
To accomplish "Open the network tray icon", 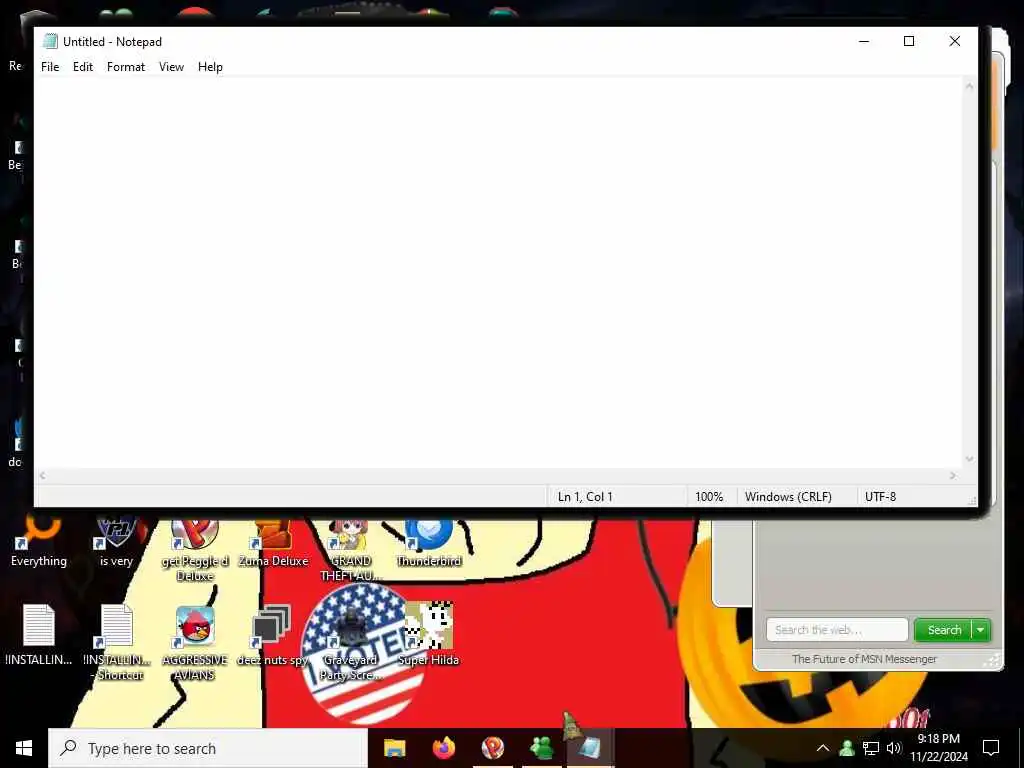I will pos(871,748).
